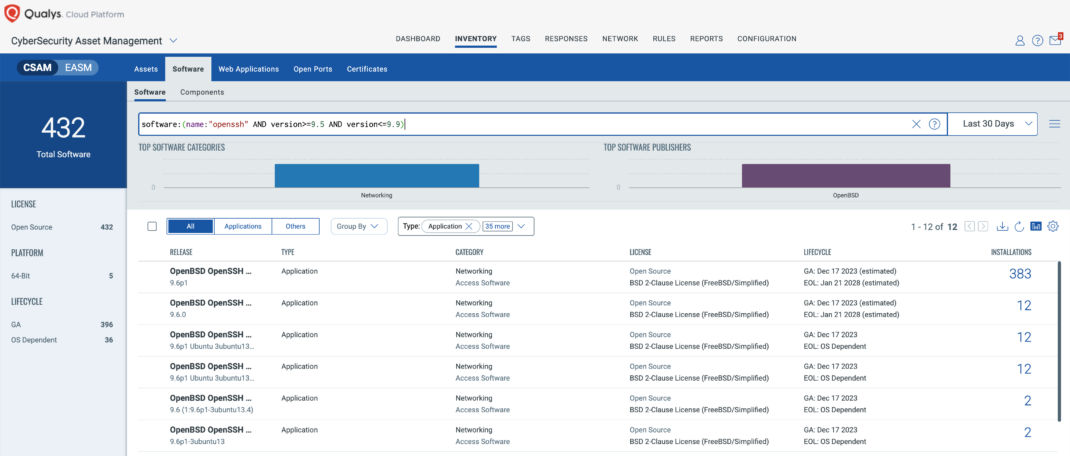This screenshot has width=1070, height=456.
Task: Open the RESPONSES menu
Action: coord(566,39)
